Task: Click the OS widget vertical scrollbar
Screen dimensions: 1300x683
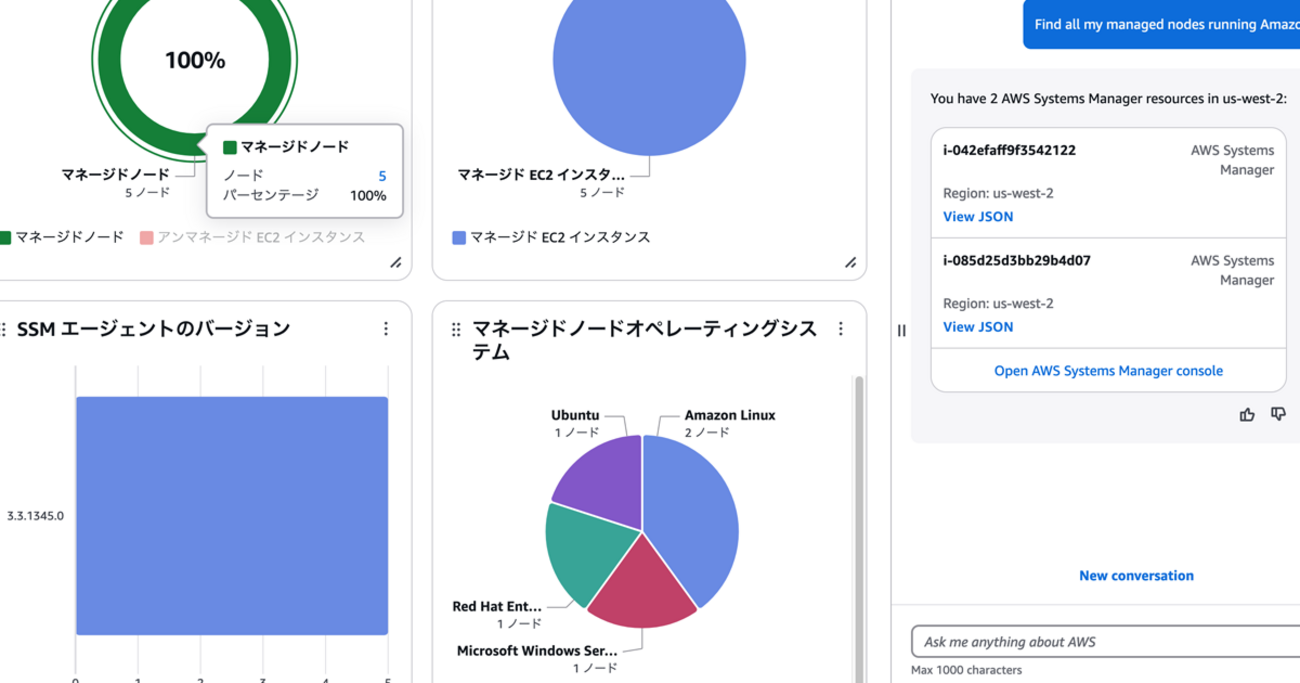Action: click(x=858, y=528)
